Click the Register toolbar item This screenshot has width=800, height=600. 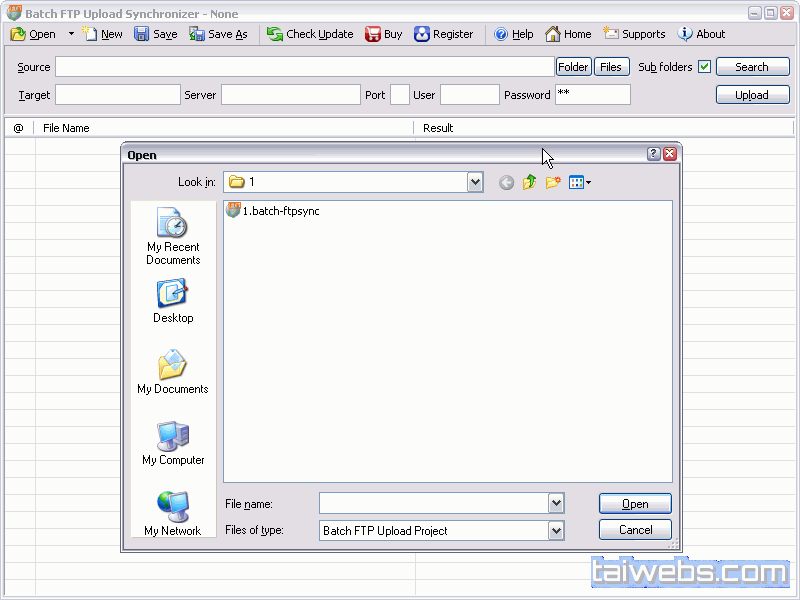click(x=443, y=34)
